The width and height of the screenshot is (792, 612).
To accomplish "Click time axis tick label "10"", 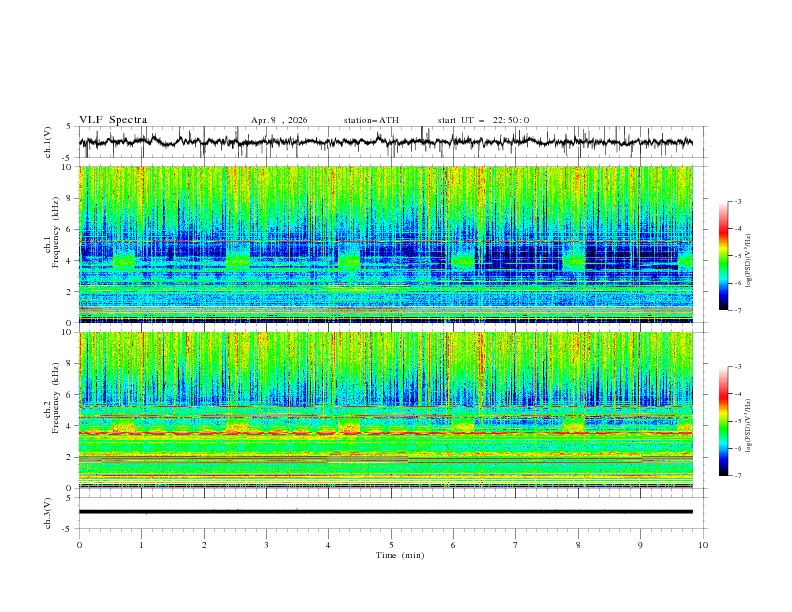I will (x=703, y=545).
